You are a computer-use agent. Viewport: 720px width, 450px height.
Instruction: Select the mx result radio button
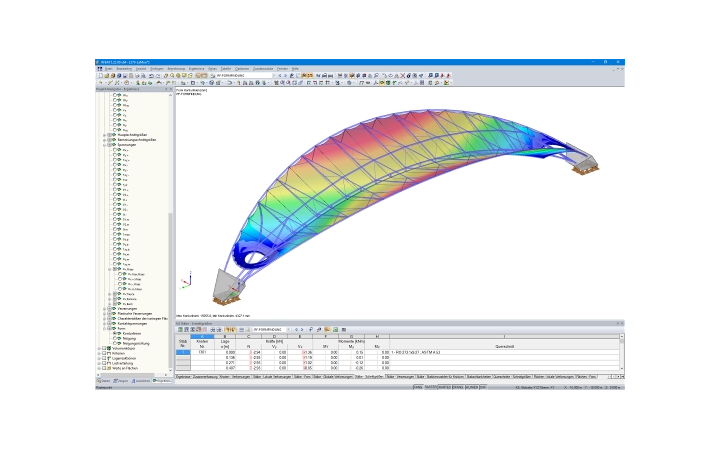pyautogui.click(x=114, y=95)
